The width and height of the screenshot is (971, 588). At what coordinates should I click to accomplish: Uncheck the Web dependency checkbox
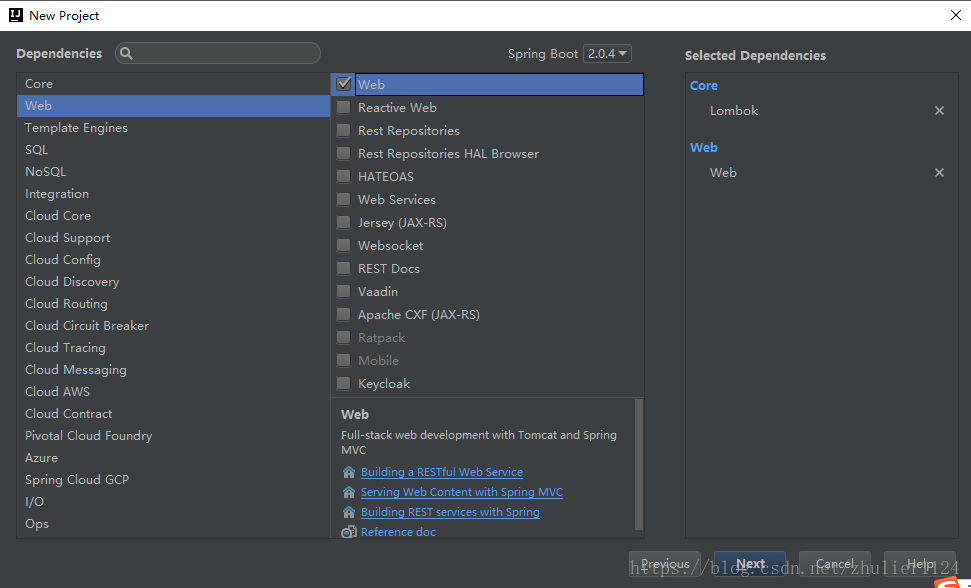pos(344,85)
